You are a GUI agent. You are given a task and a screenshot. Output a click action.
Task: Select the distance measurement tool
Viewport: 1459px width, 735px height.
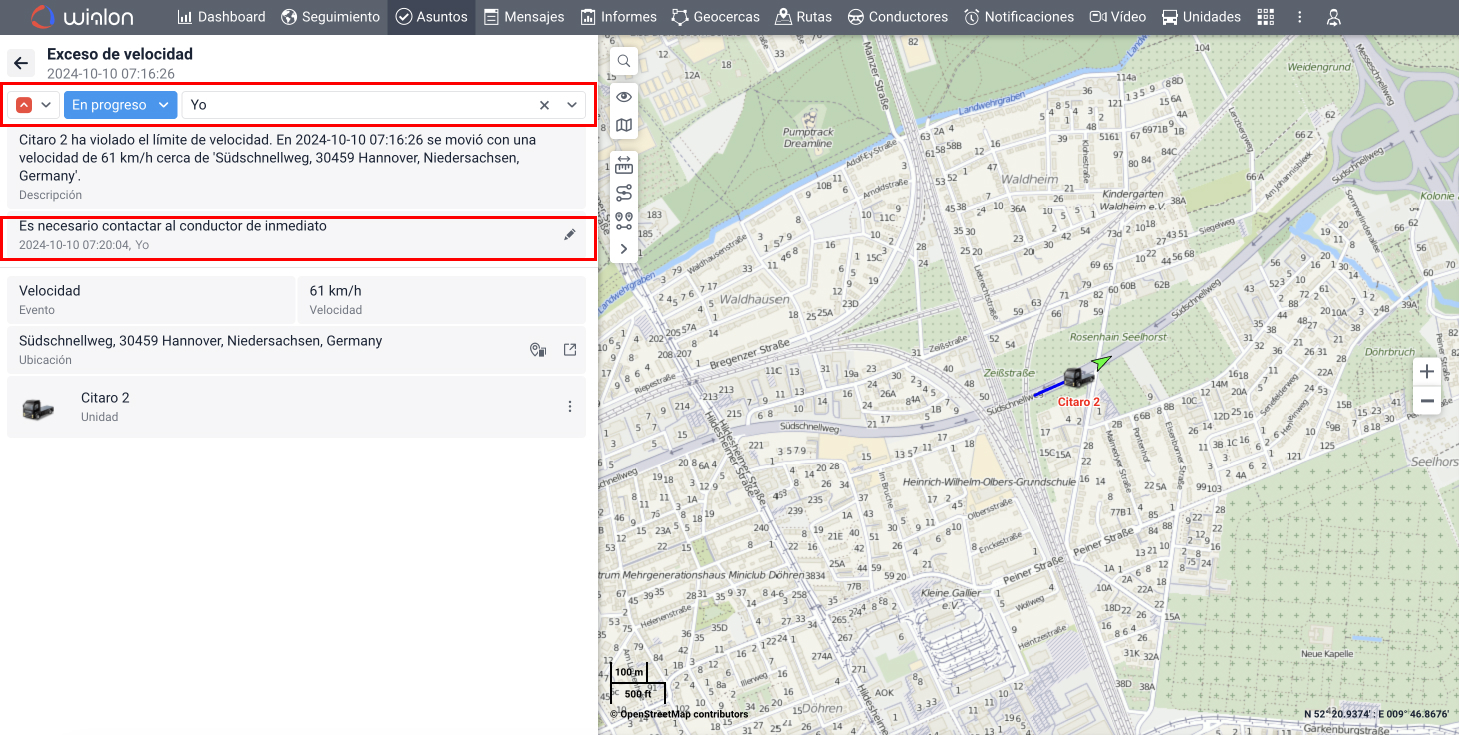point(623,164)
